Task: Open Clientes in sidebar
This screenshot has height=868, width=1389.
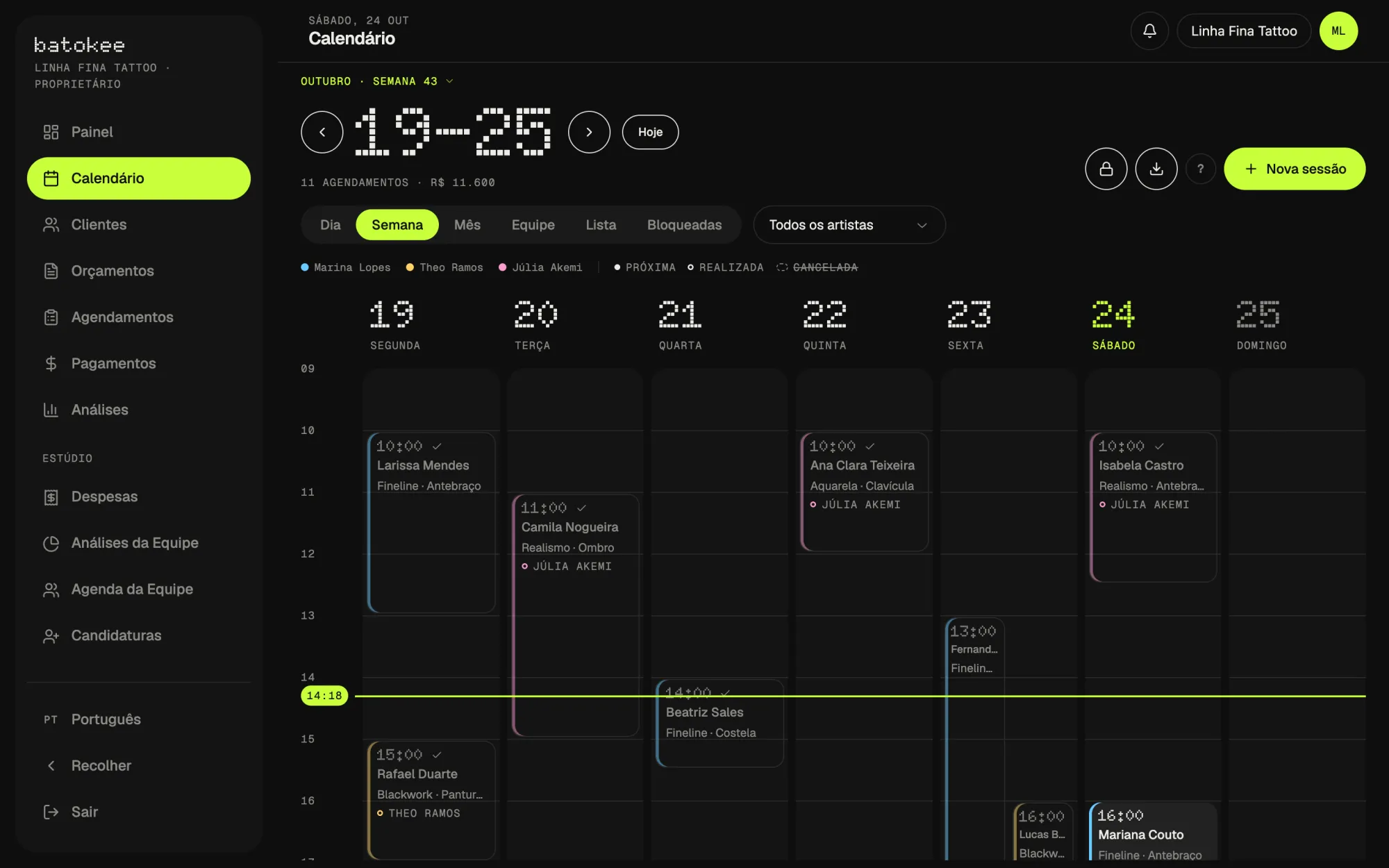Action: [139, 224]
